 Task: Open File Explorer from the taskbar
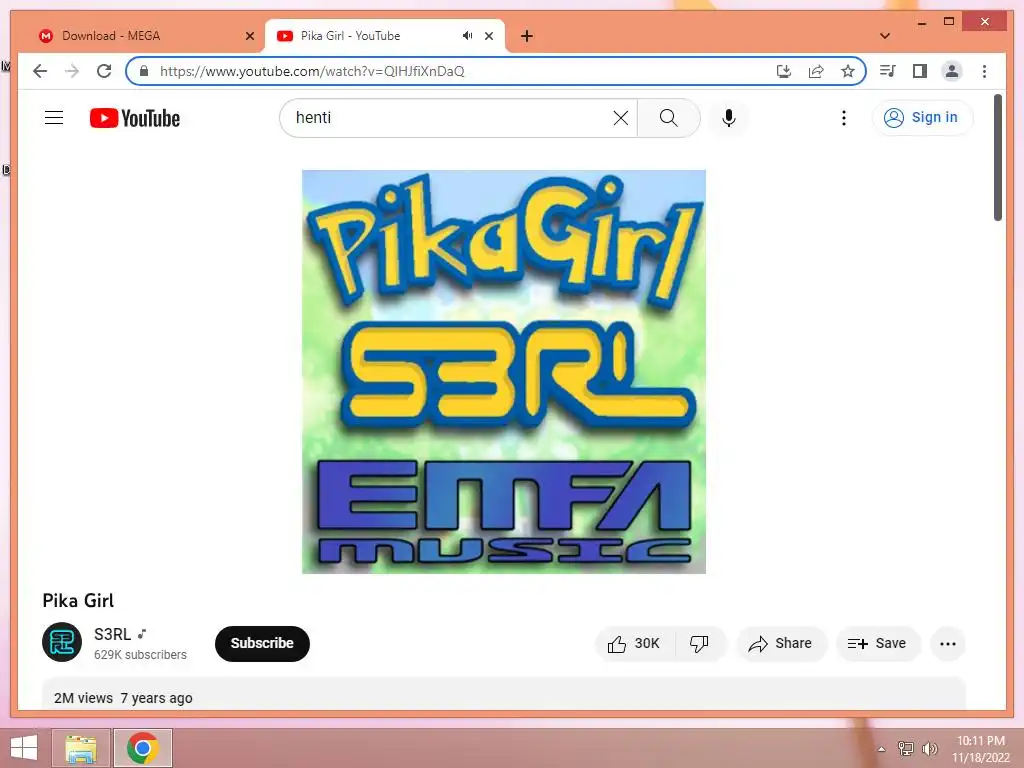(x=81, y=748)
